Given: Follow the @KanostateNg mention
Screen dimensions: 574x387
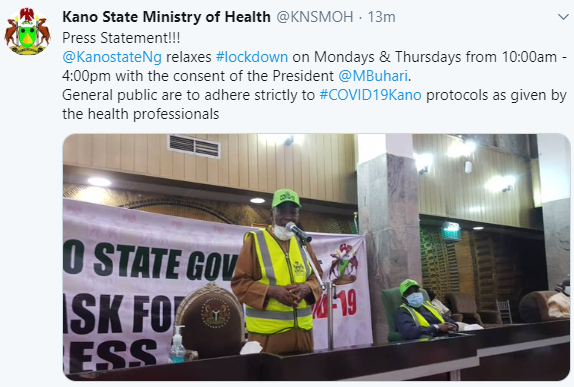Looking at the screenshot, I should pyautogui.click(x=112, y=57).
